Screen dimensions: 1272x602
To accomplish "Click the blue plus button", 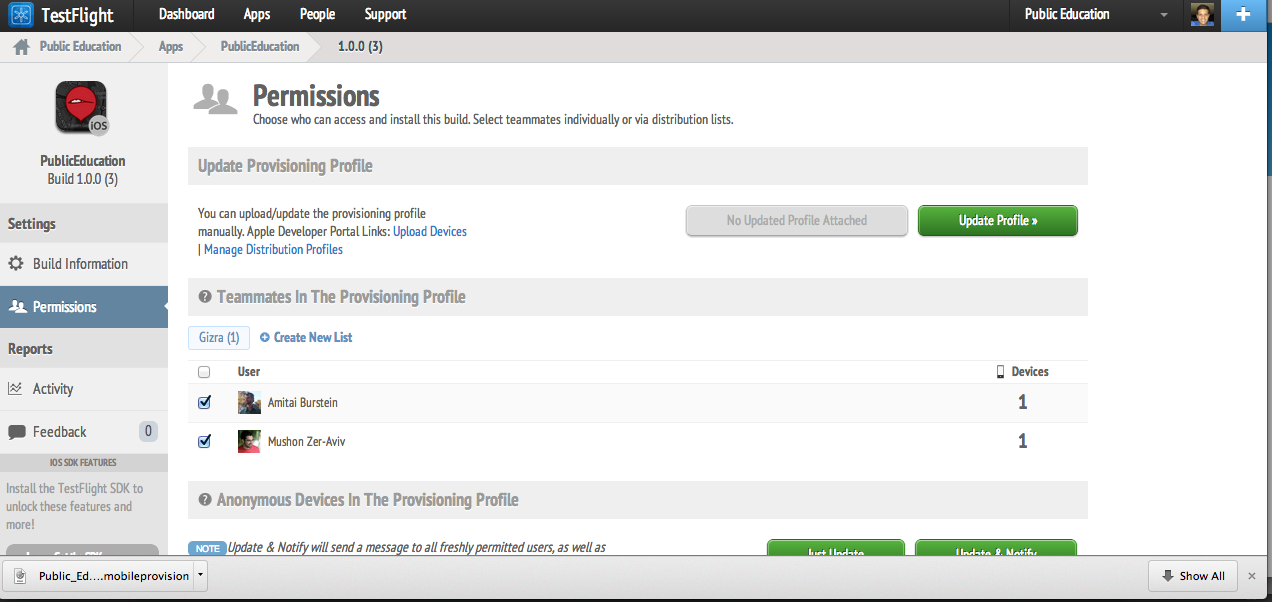I will (1243, 15).
